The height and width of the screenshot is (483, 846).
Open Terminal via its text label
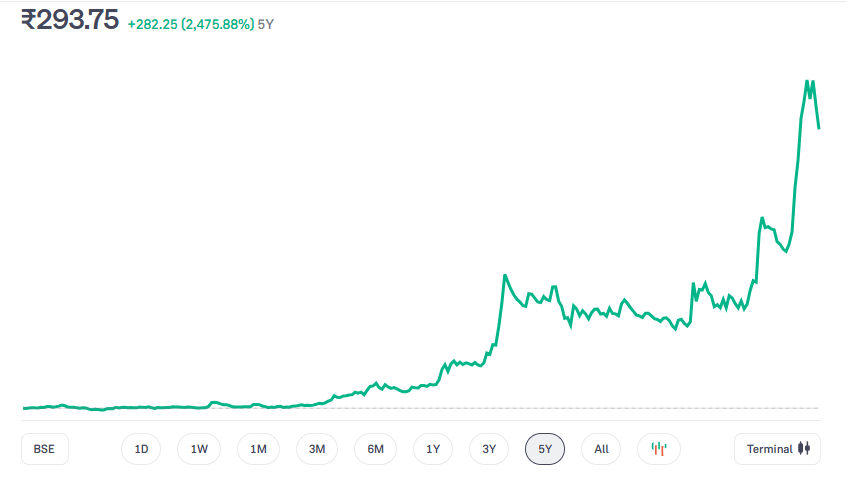point(769,449)
